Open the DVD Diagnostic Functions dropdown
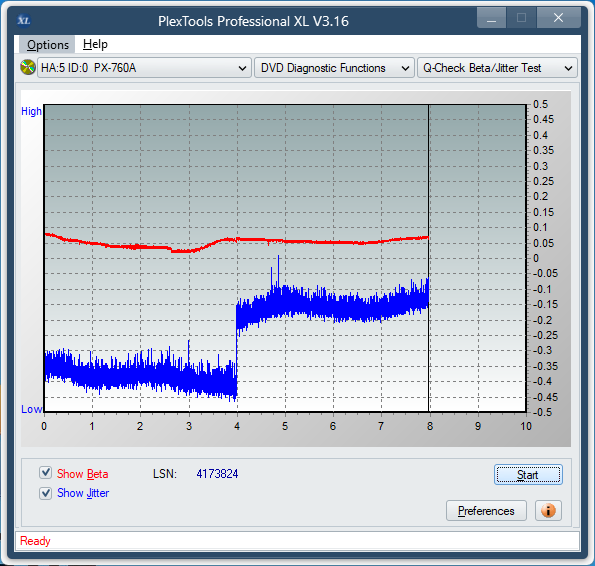595x566 pixels. point(334,68)
